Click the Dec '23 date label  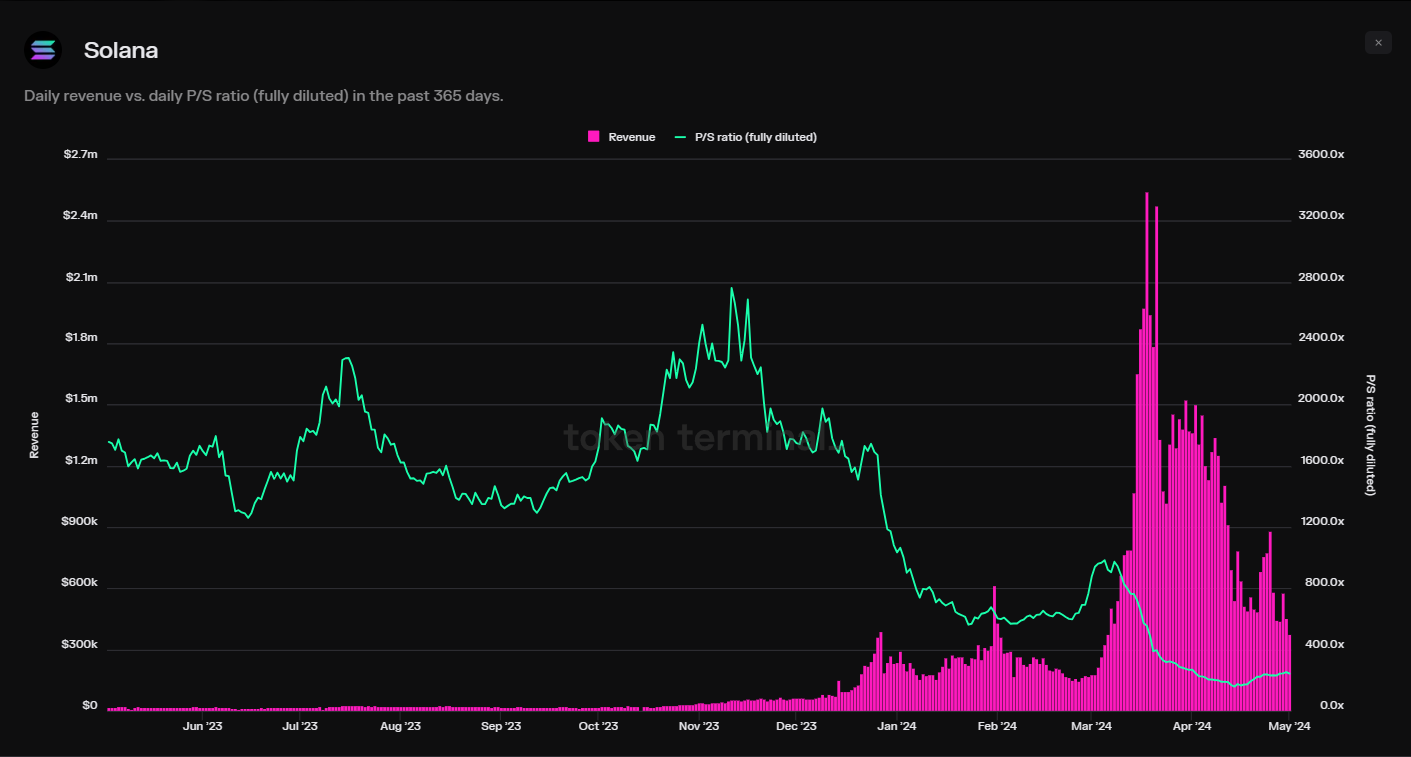796,727
